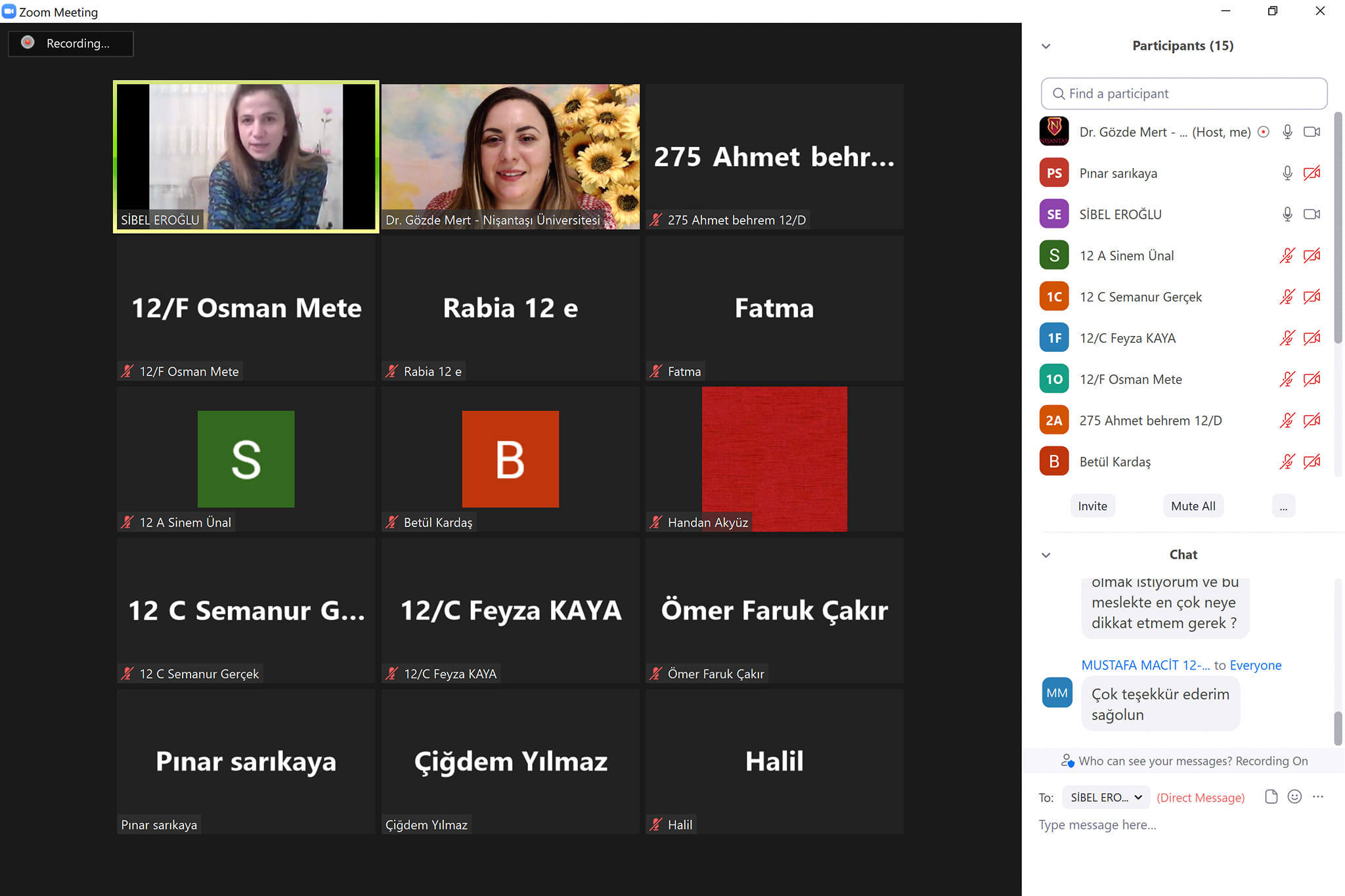Click PS avatar of Pınar sarıkaya

pyautogui.click(x=1054, y=173)
